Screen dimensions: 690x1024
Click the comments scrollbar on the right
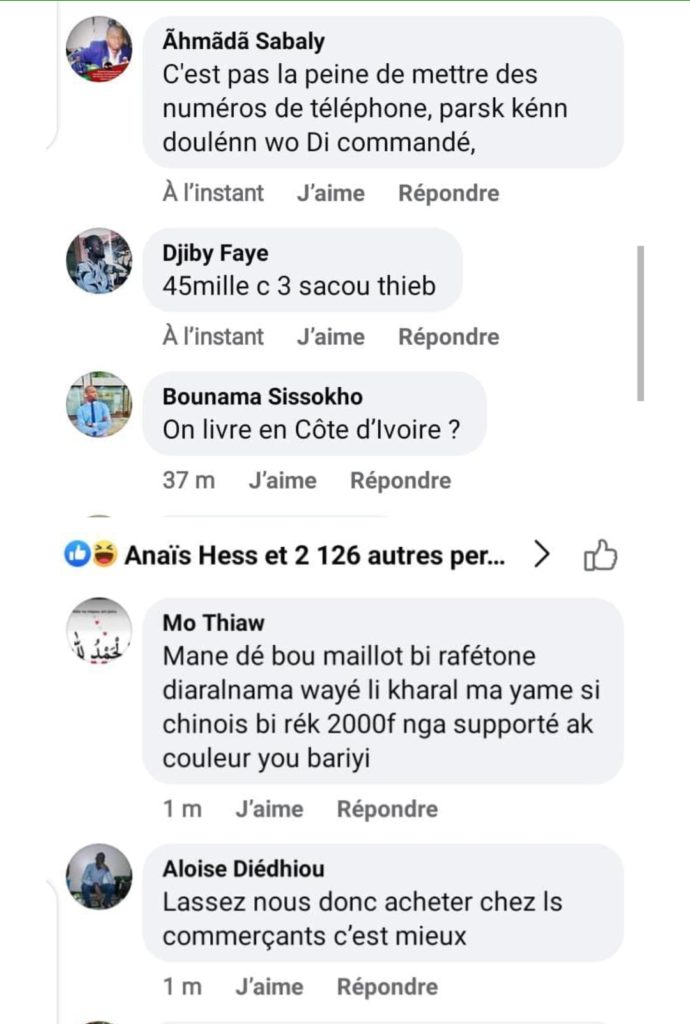pyautogui.click(x=641, y=322)
